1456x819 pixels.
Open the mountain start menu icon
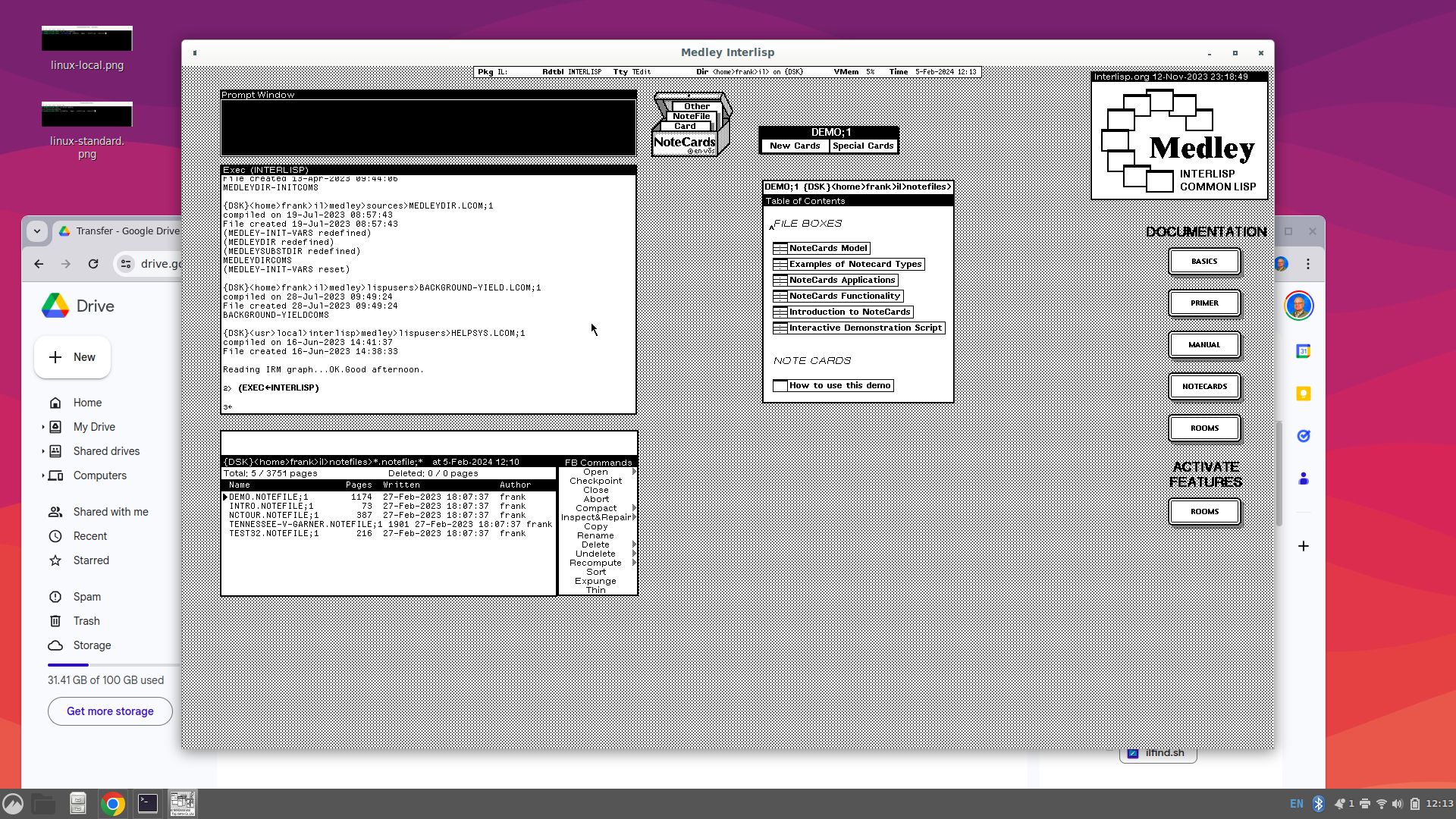13,804
